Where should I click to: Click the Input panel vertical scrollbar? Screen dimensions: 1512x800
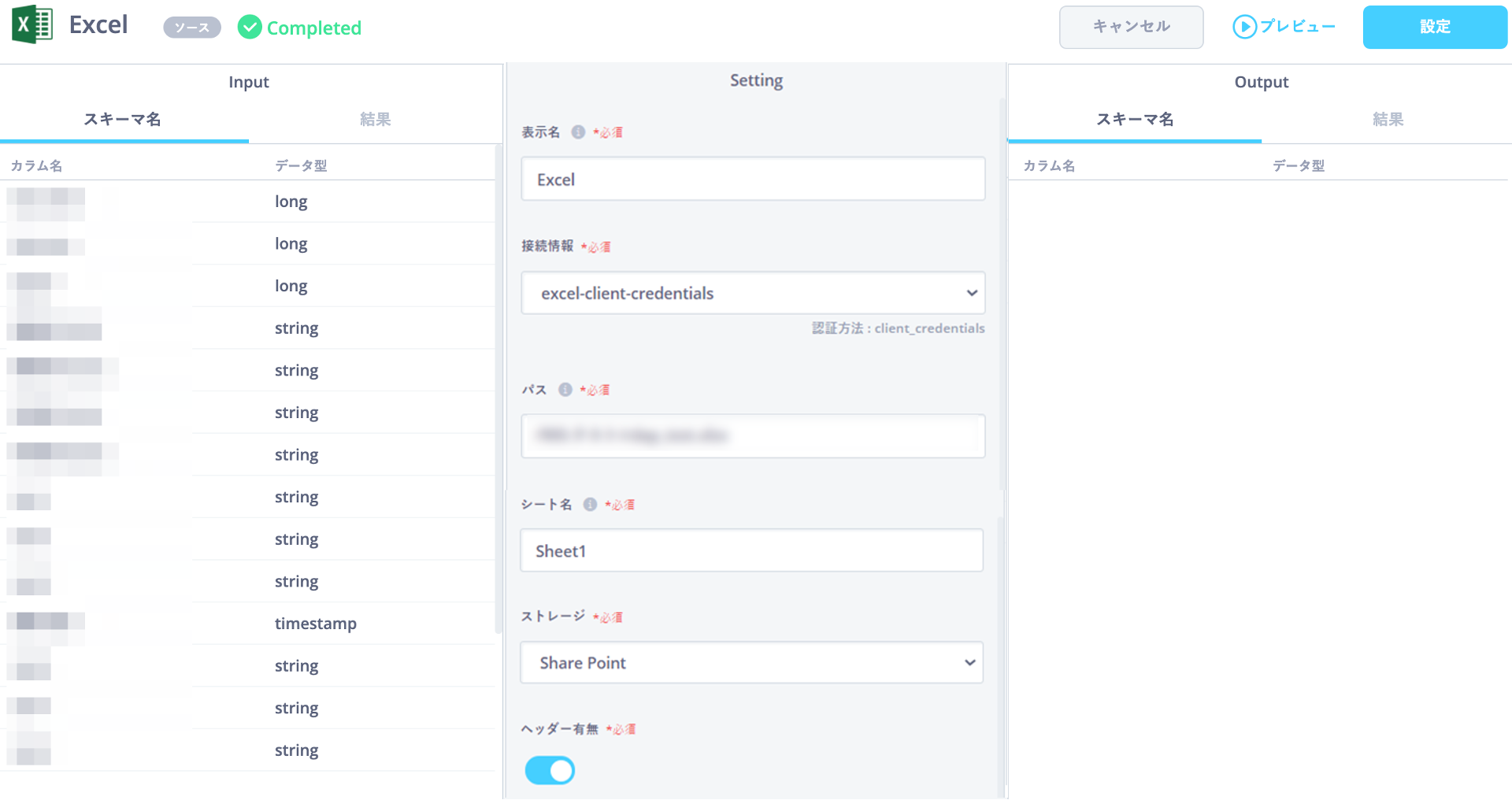498,389
